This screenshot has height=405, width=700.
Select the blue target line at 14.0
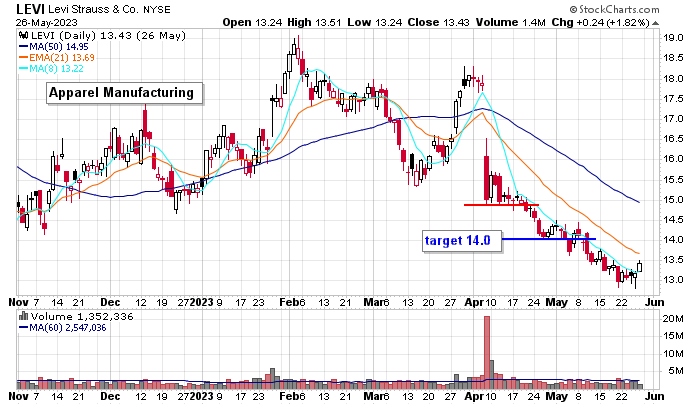point(548,239)
